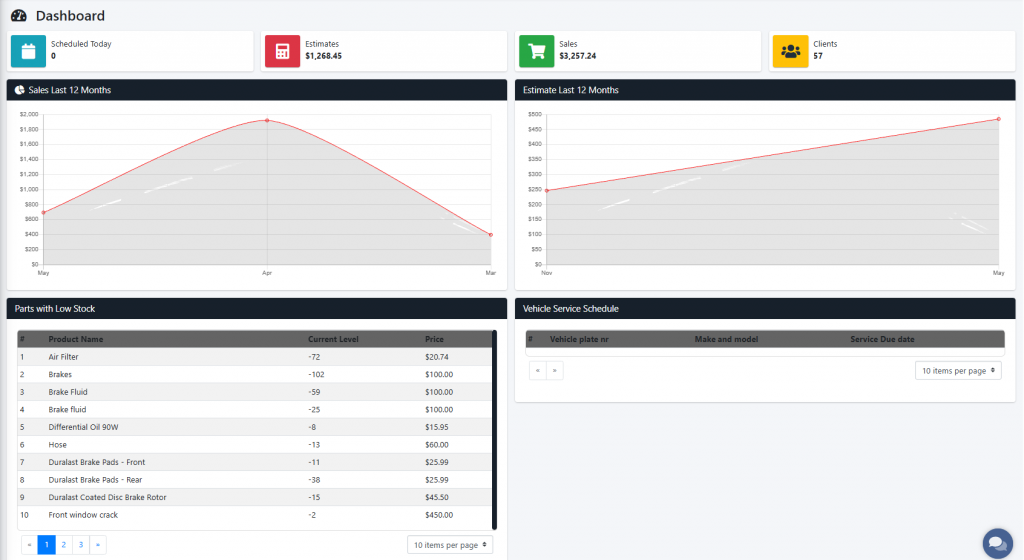Sort parts by Current Level column header
The height and width of the screenshot is (560, 1024).
(333, 339)
